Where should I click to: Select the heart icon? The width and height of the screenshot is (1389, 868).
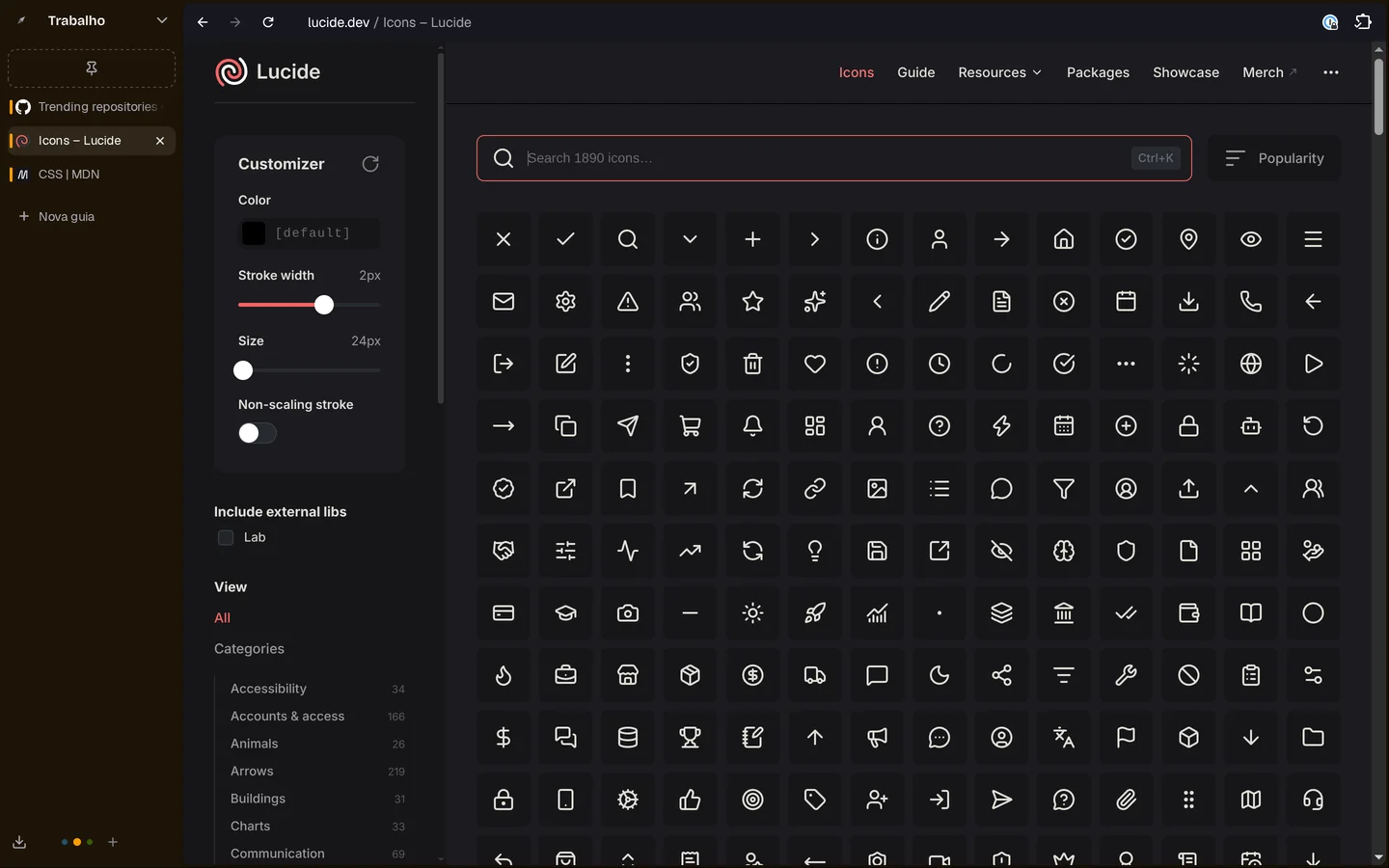pos(815,364)
